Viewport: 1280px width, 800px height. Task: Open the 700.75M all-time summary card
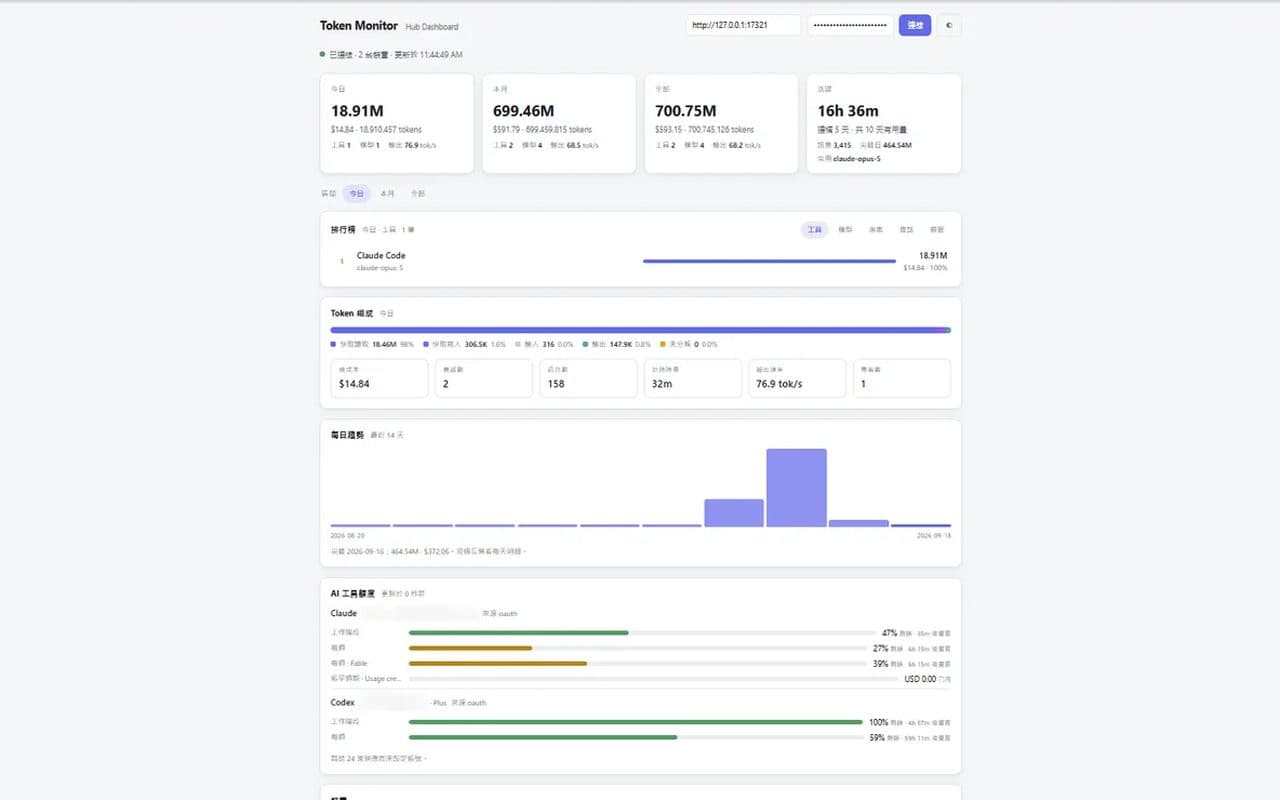click(x=721, y=123)
